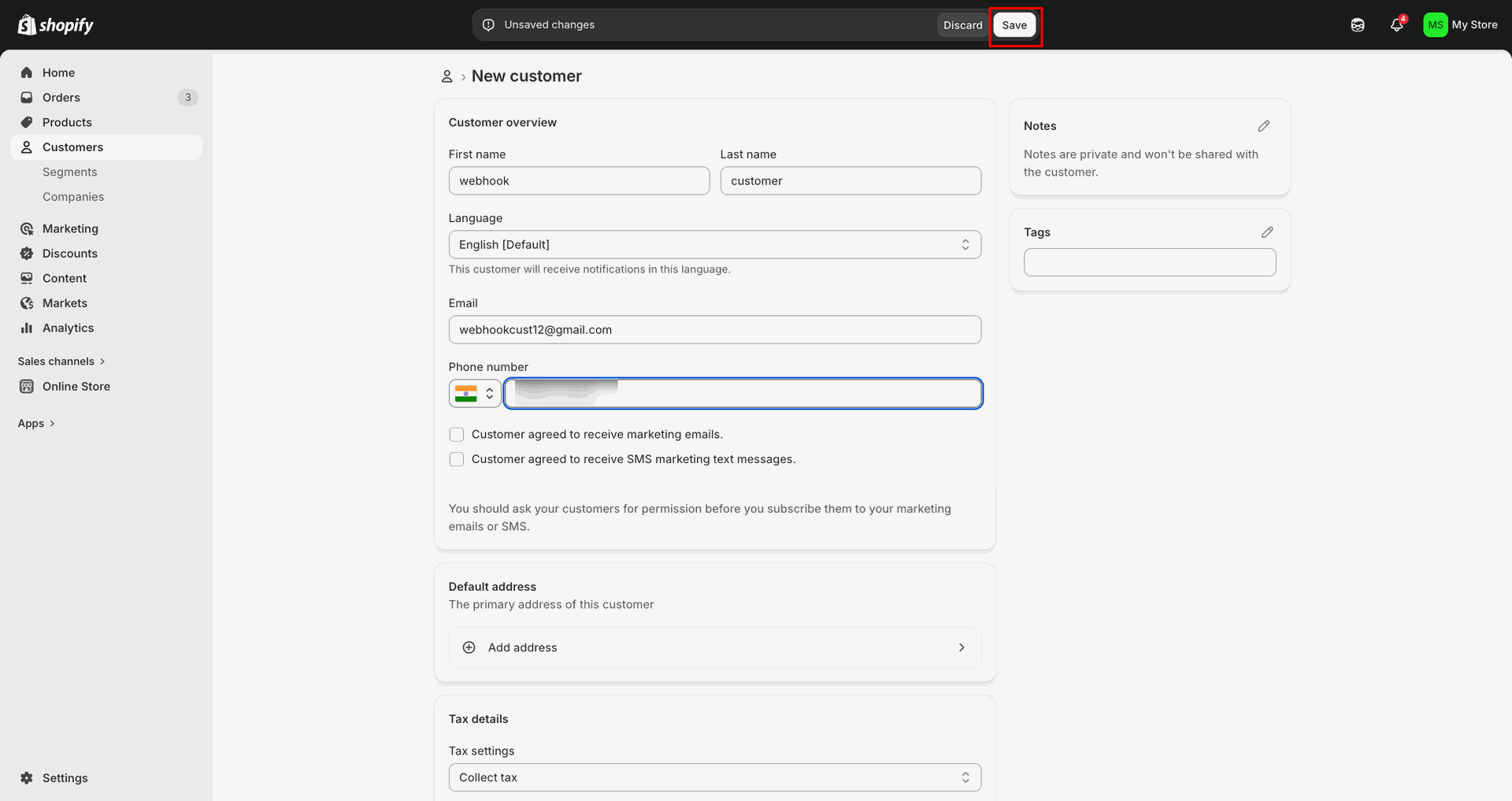
Task: Open the Tax settings Collect tax dropdown
Action: [715, 777]
